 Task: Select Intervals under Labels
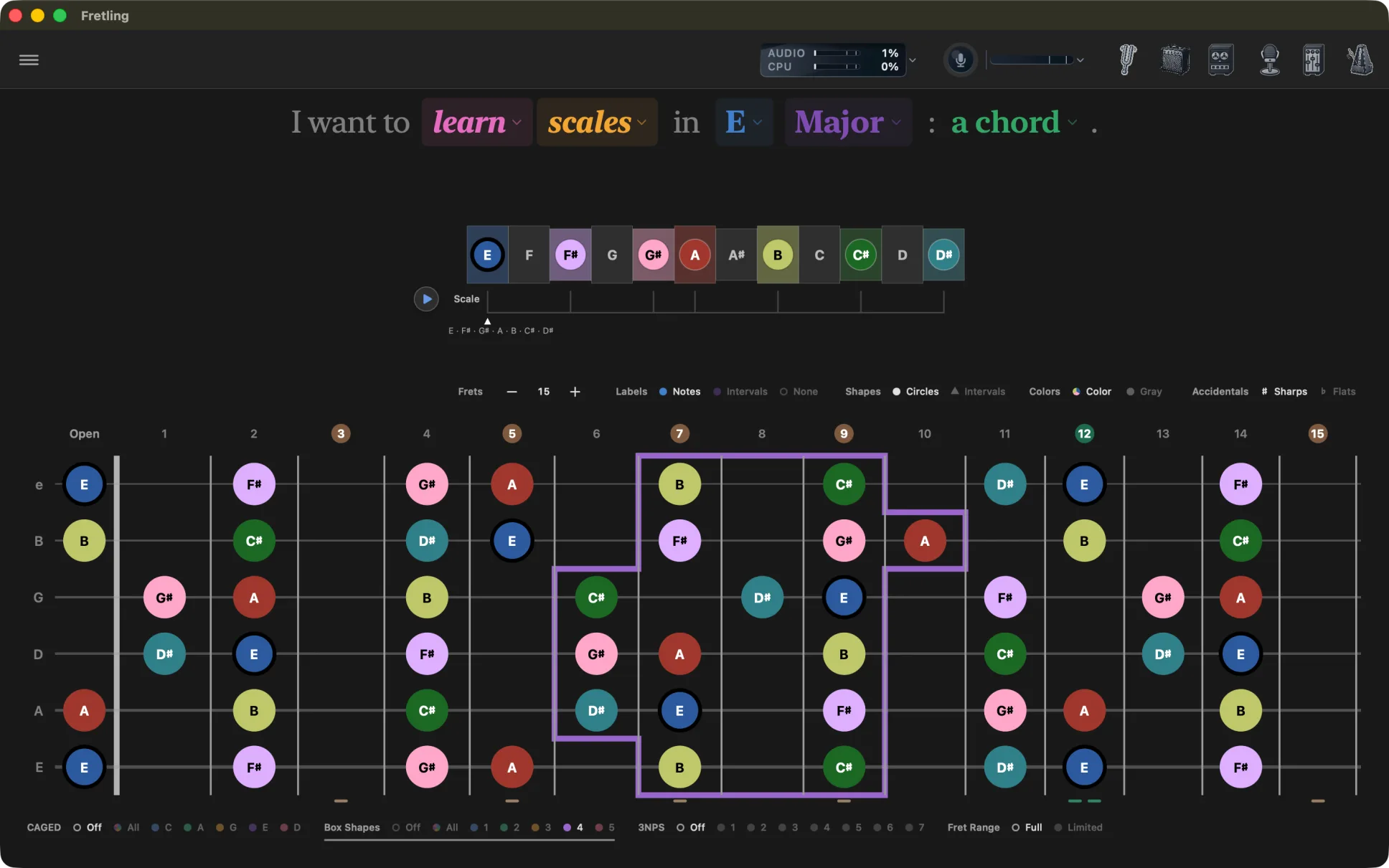click(740, 392)
